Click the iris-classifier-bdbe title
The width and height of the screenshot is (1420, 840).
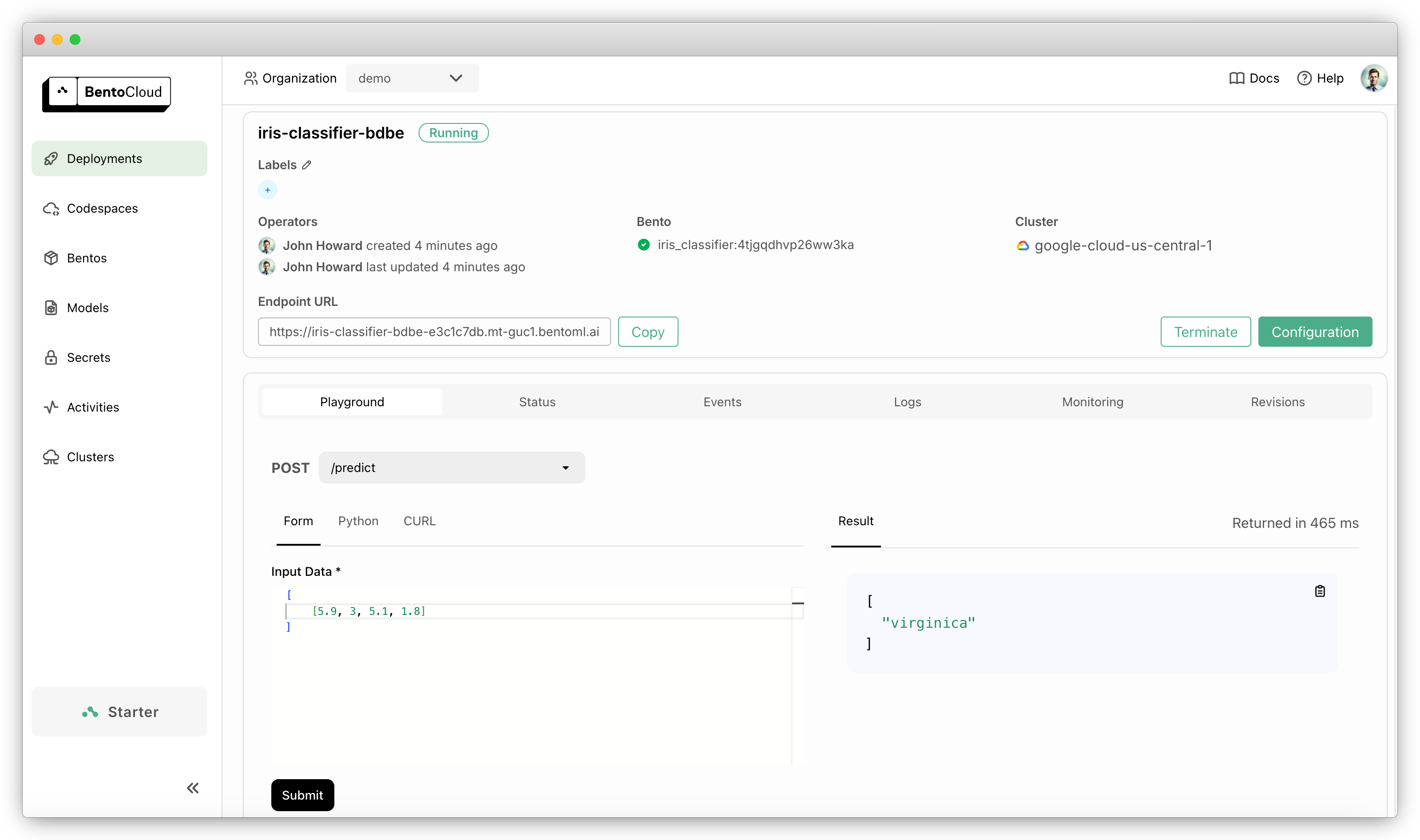tap(331, 133)
